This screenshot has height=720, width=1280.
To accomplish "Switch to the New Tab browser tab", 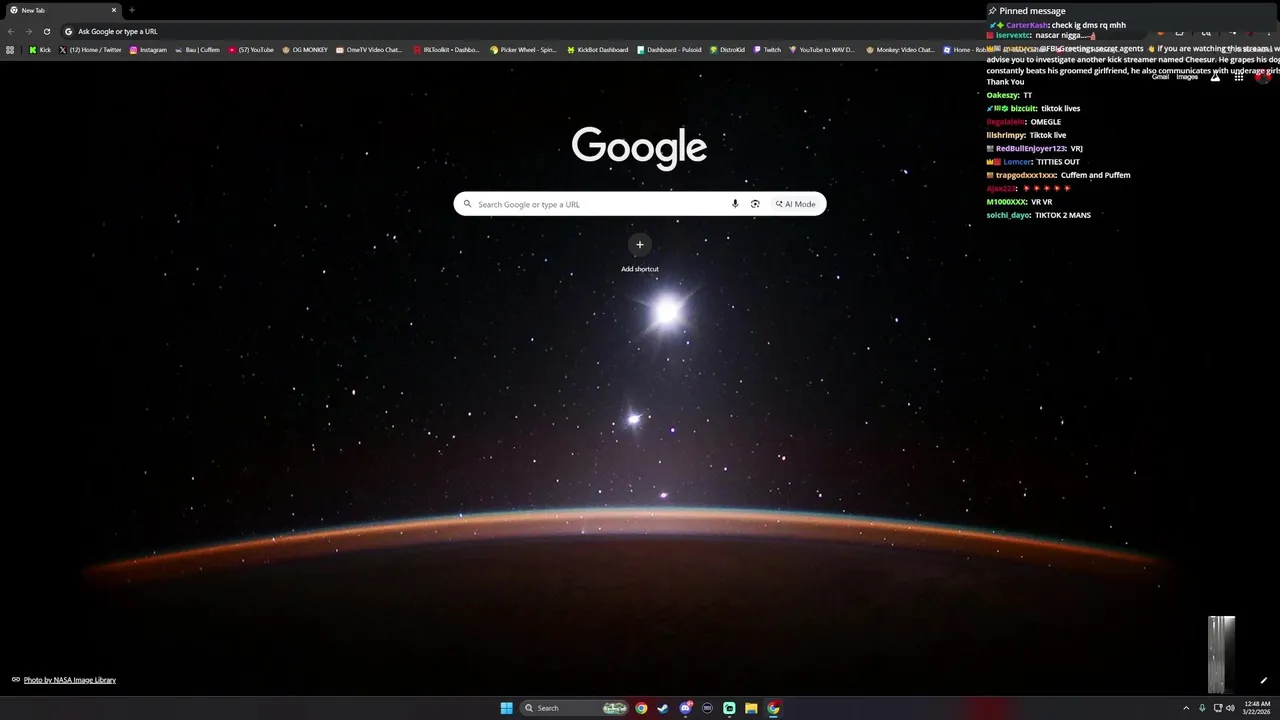I will pos(62,10).
